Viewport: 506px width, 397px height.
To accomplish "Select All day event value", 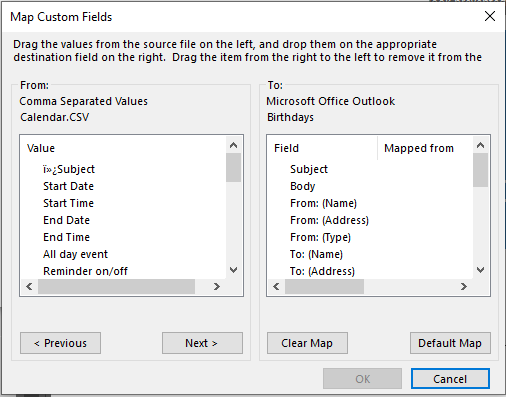I will 75,254.
